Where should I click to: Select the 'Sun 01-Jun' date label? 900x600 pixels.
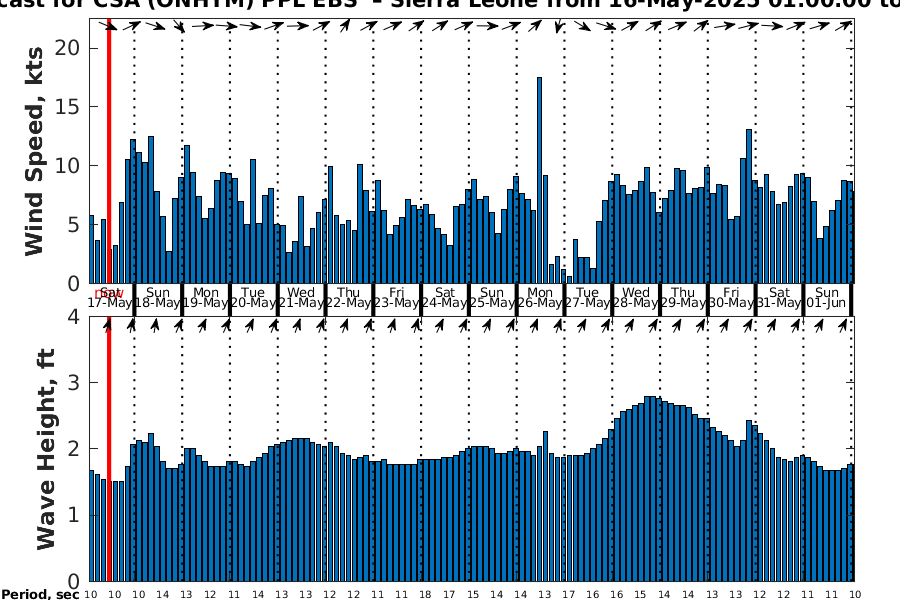point(827,297)
